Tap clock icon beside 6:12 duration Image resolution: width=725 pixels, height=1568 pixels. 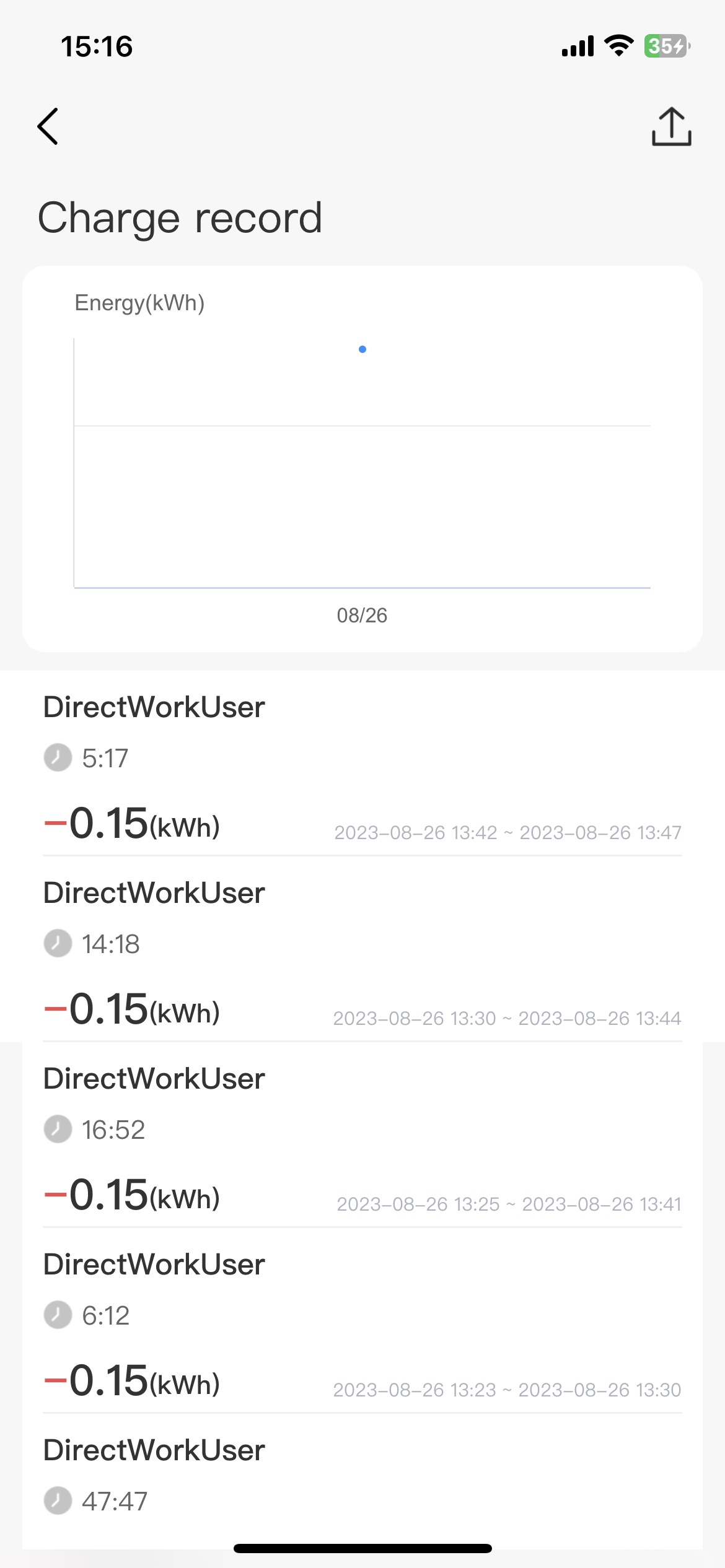click(58, 1315)
